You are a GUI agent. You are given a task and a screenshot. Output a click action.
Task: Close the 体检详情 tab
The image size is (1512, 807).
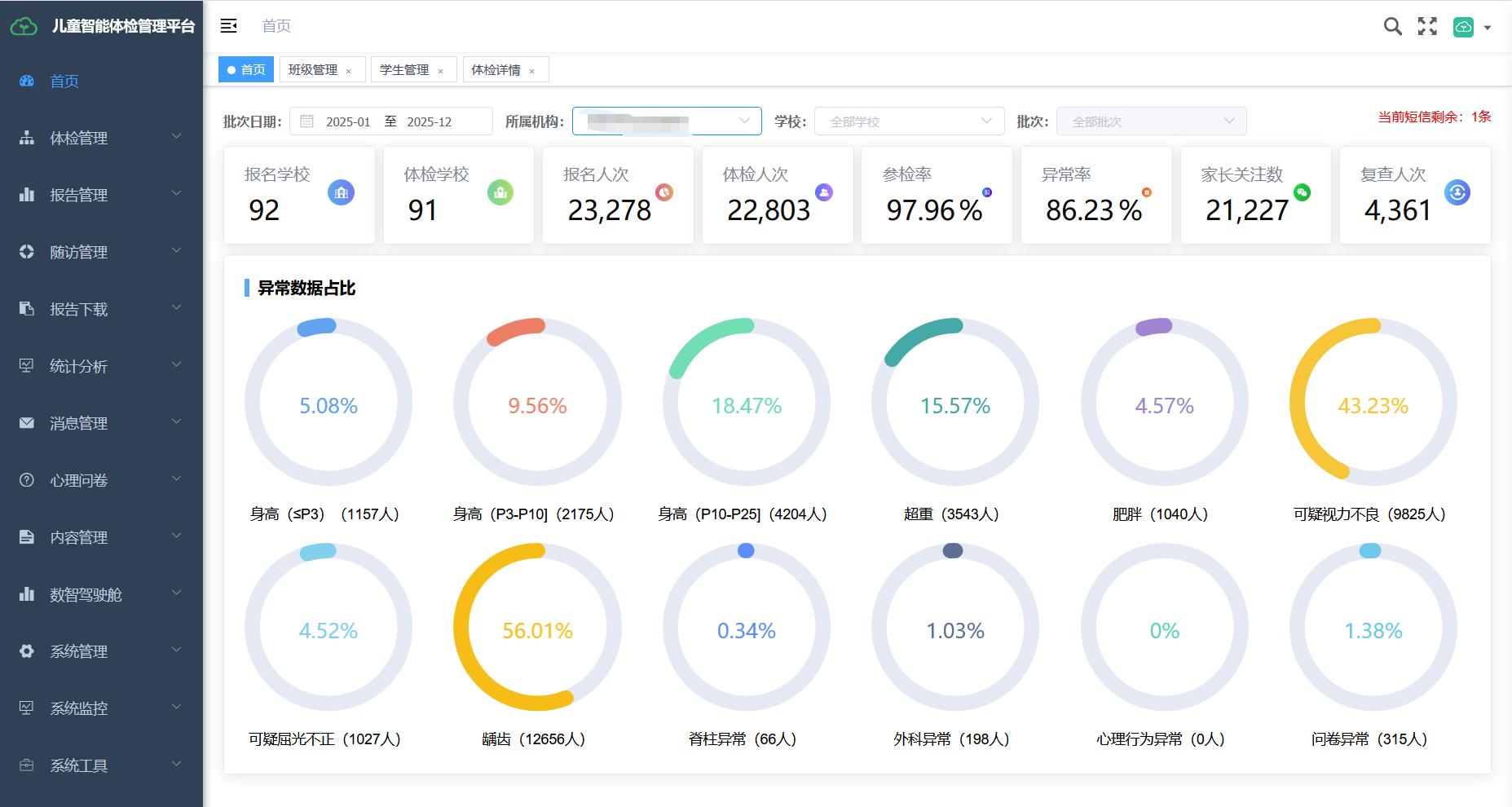coord(531,71)
